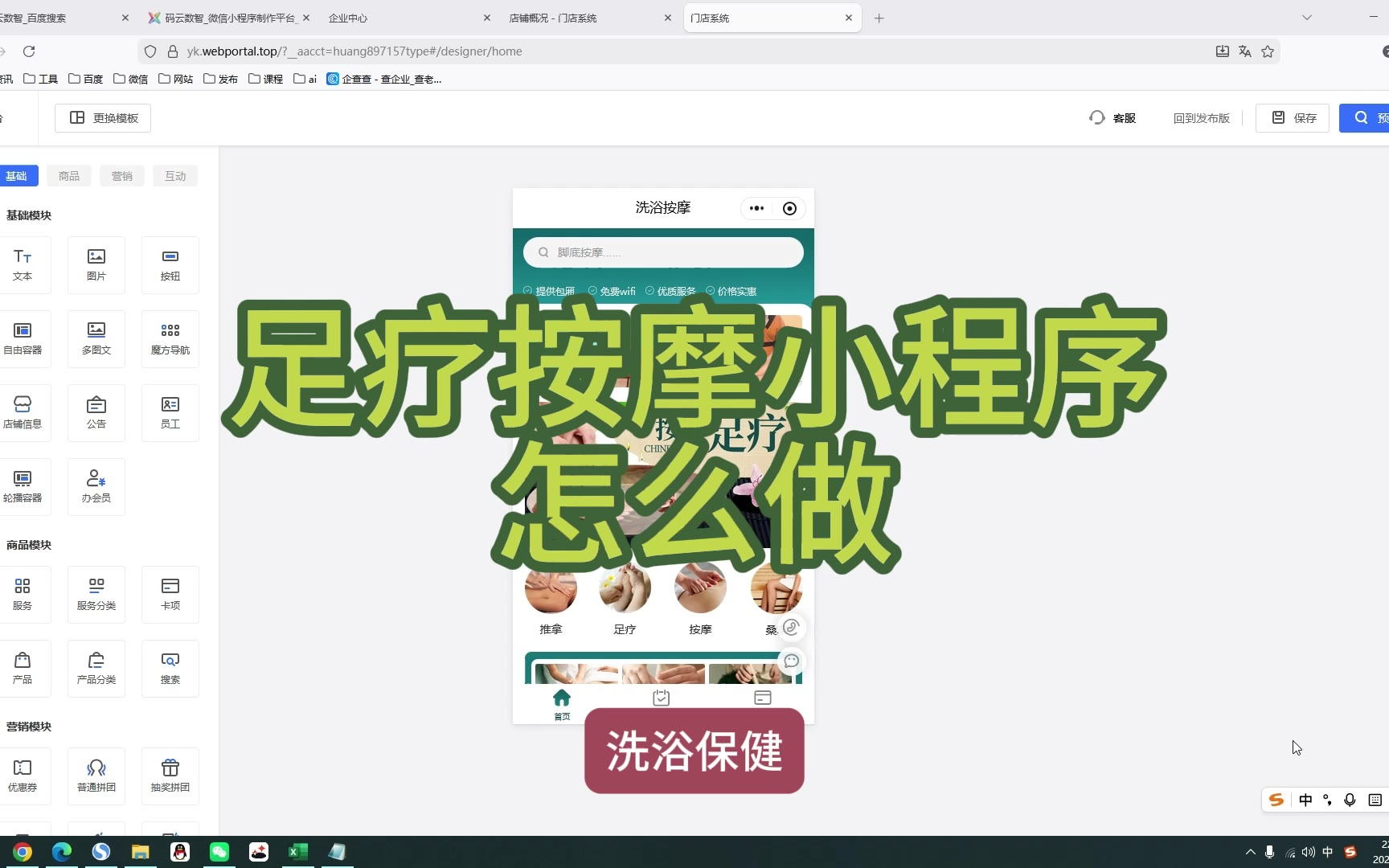
Task: Click the floating chat bubble icon in preview
Action: tap(791, 661)
